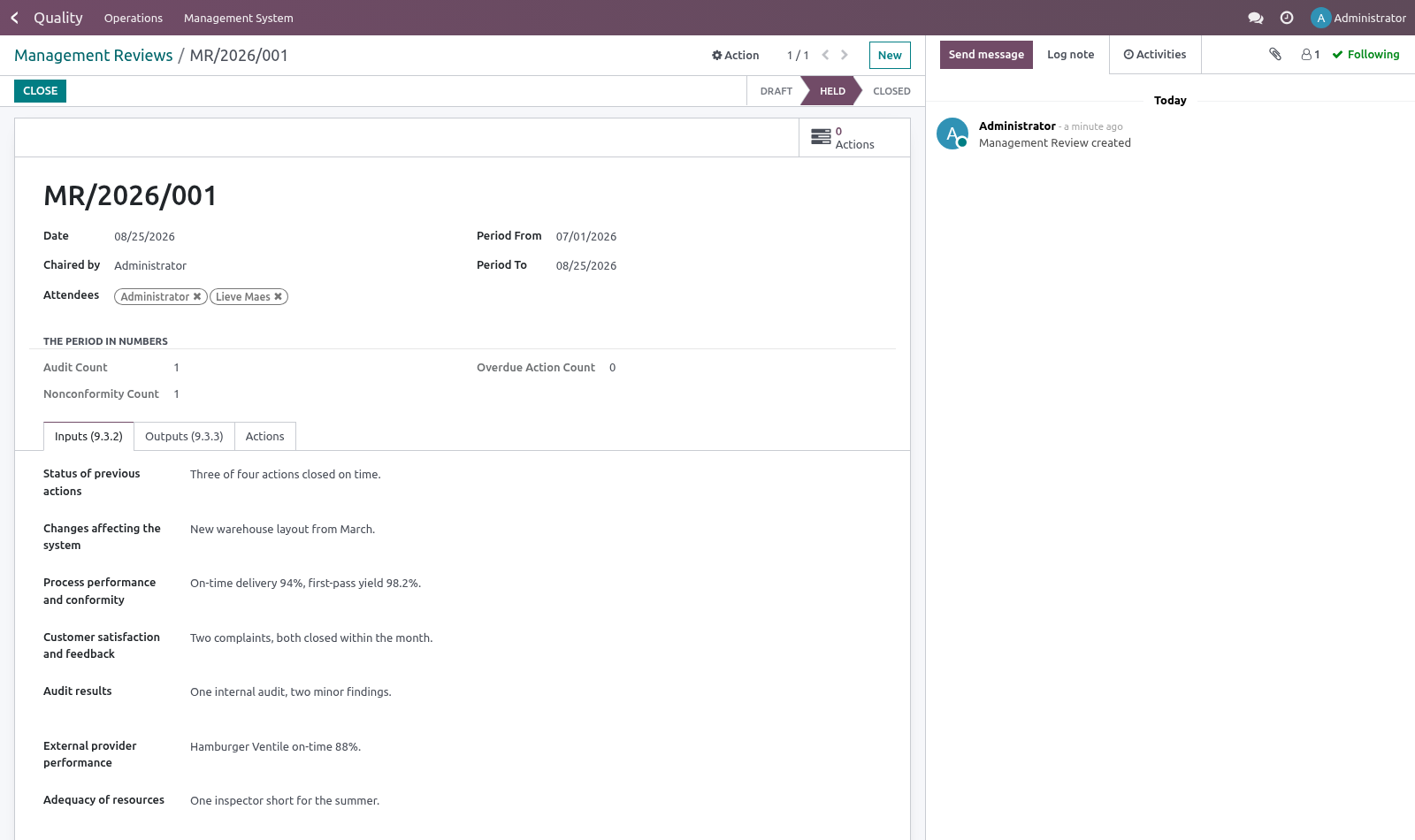Open the conversations chat icon
The image size is (1415, 840).
1255,18
